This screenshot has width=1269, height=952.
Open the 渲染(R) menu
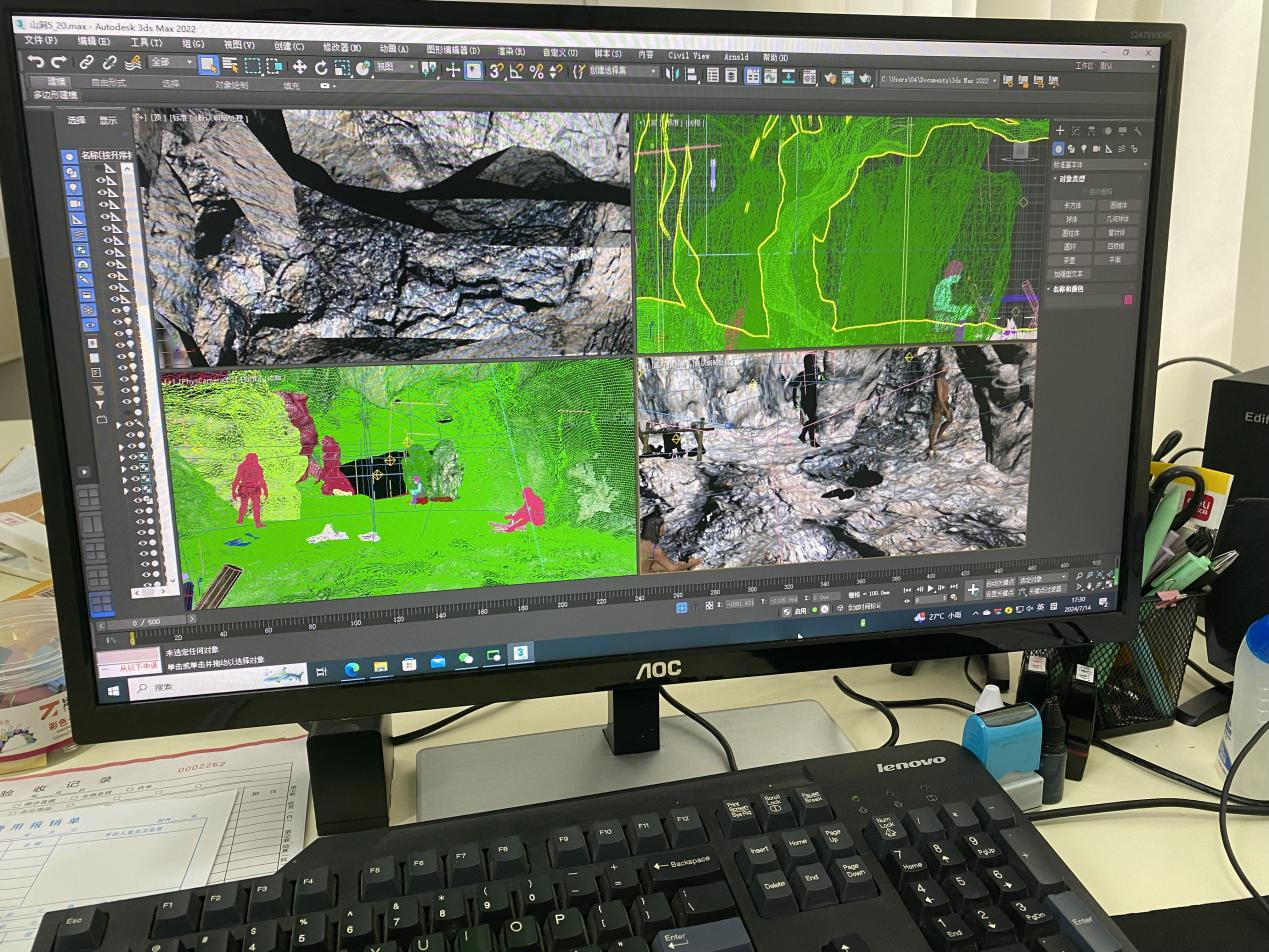(x=511, y=51)
